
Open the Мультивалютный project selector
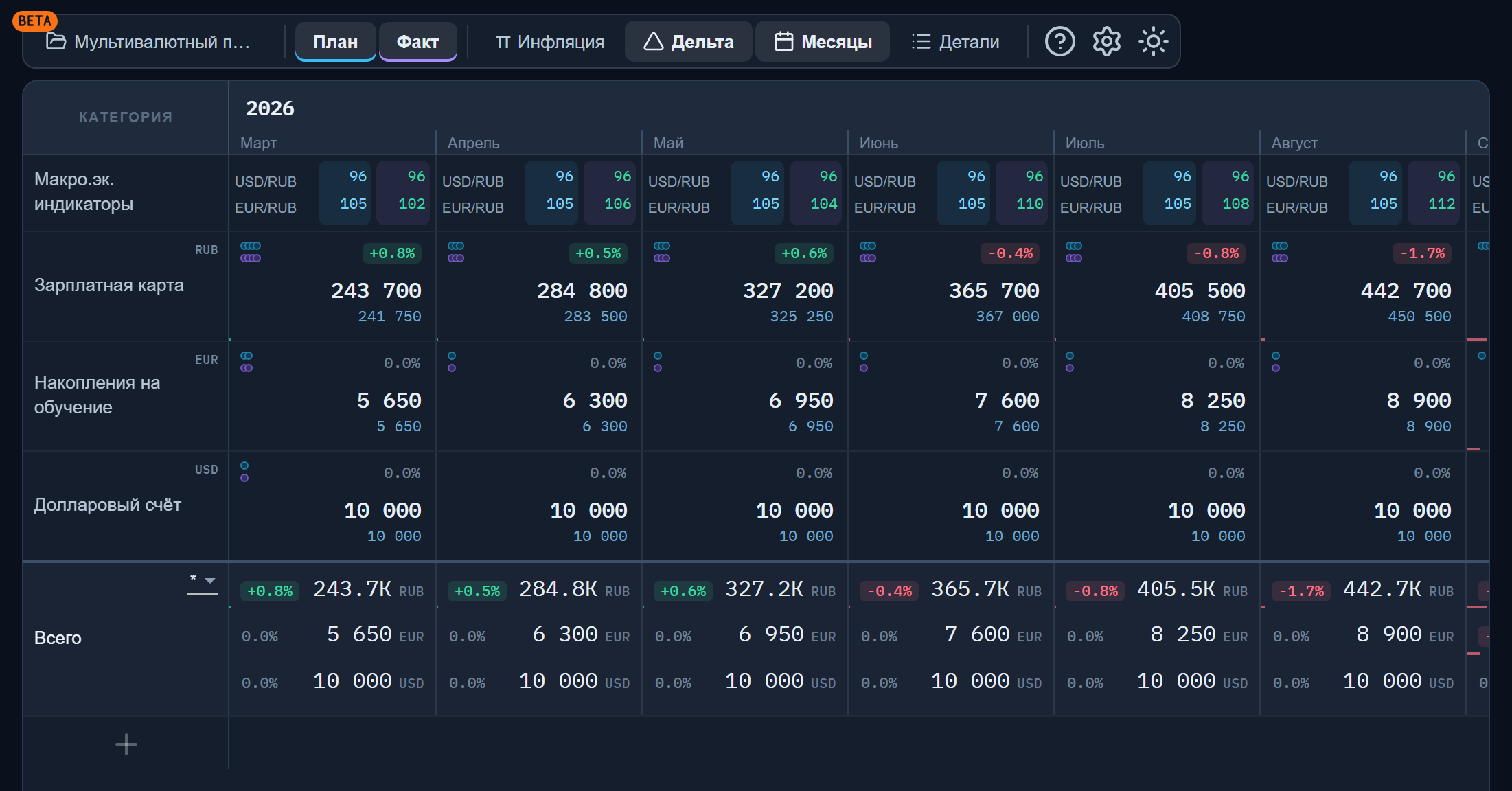(x=150, y=42)
